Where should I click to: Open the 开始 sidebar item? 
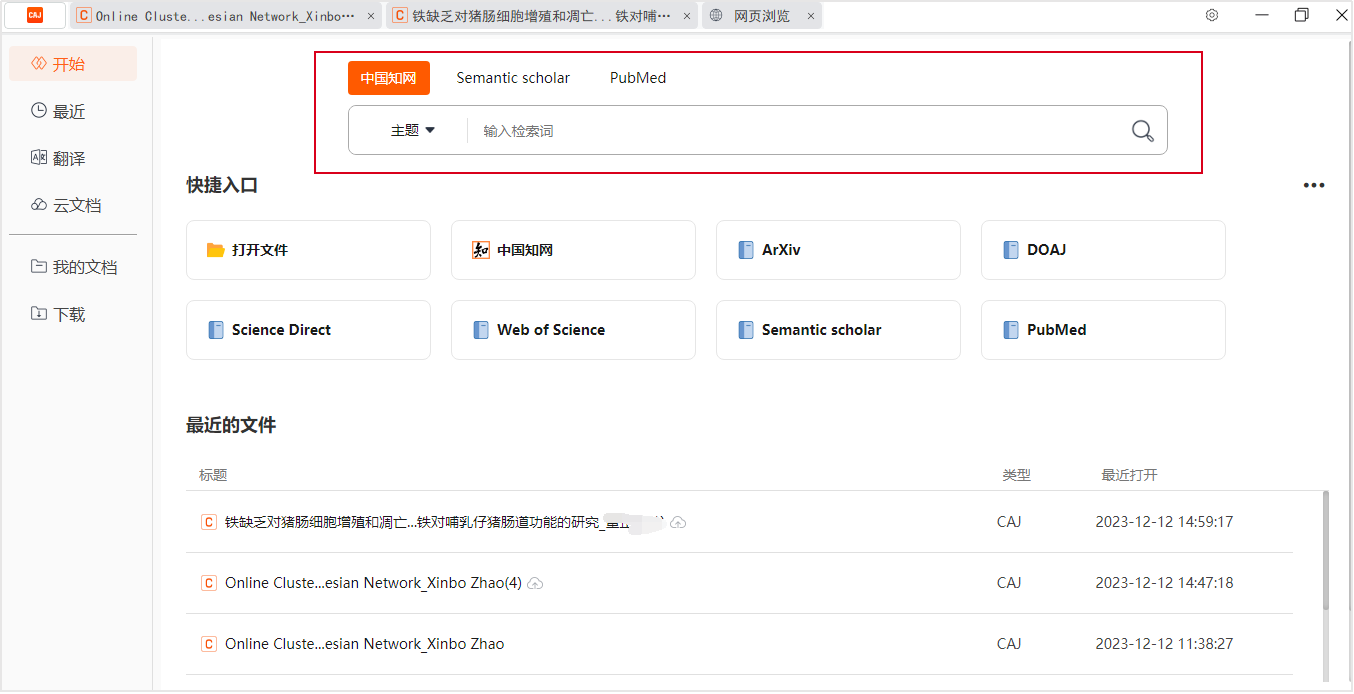tap(73, 64)
